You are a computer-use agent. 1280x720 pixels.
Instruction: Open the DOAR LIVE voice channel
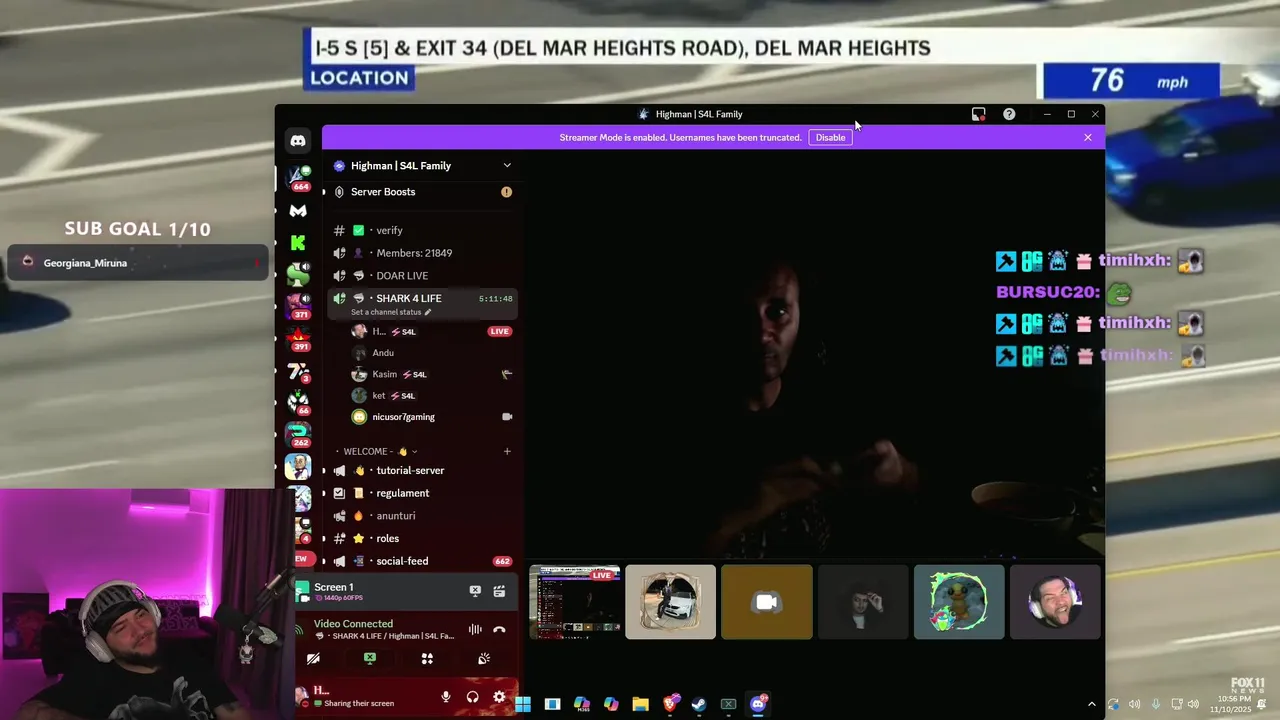point(422,276)
